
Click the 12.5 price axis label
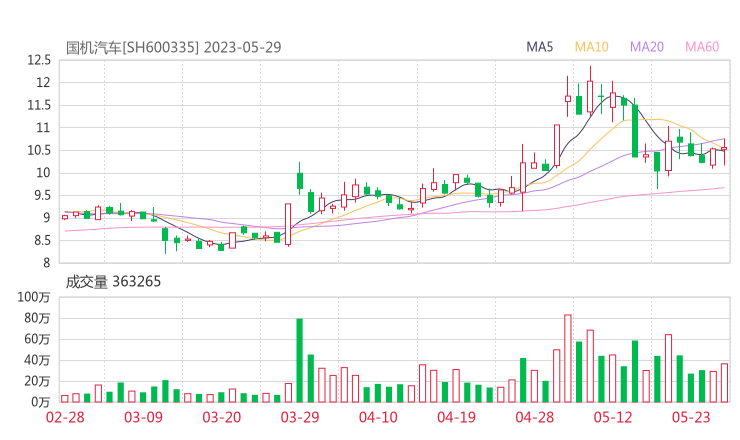tap(39, 60)
